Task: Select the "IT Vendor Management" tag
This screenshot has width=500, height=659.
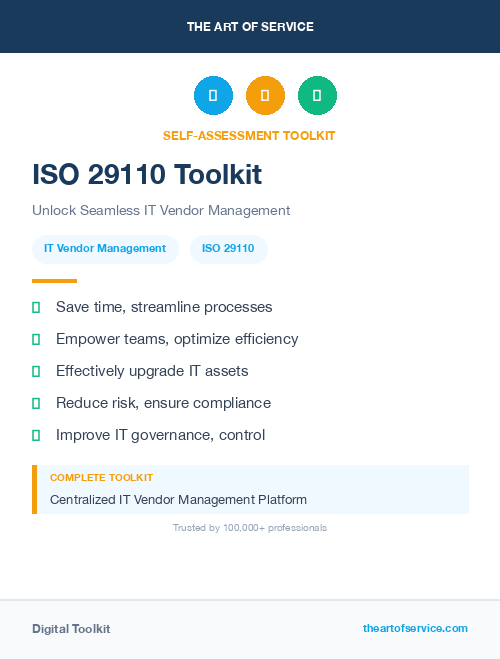Action: pyautogui.click(x=105, y=249)
